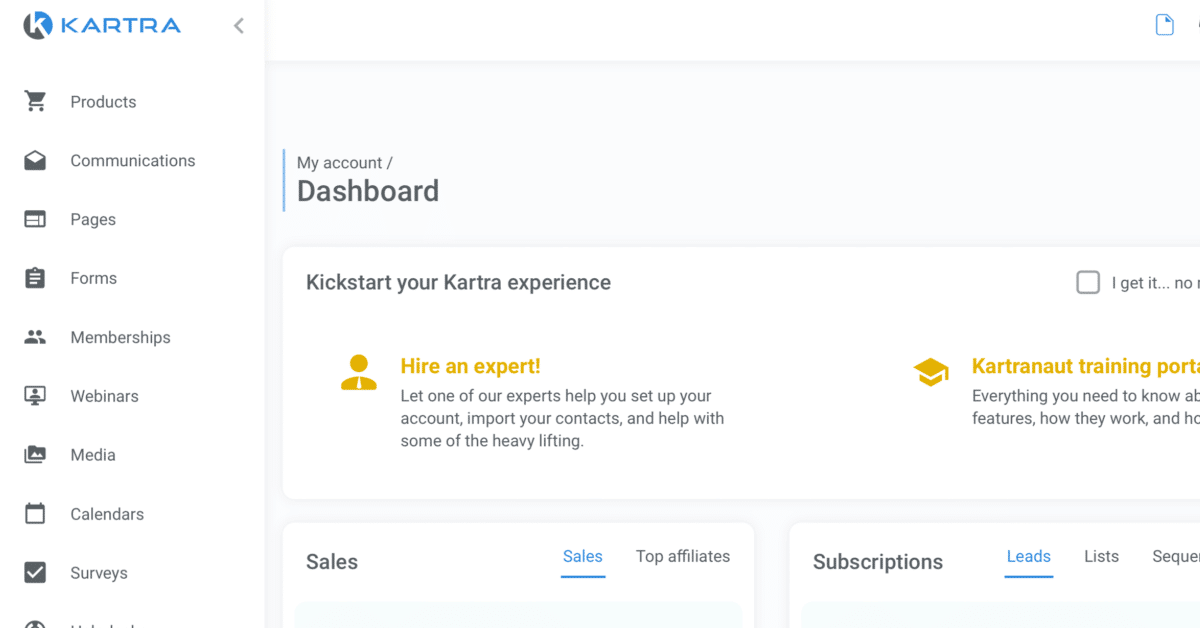Screen dimensions: 1200x628
Task: Open the 'Hire an expert!' link
Action: pyautogui.click(x=470, y=367)
